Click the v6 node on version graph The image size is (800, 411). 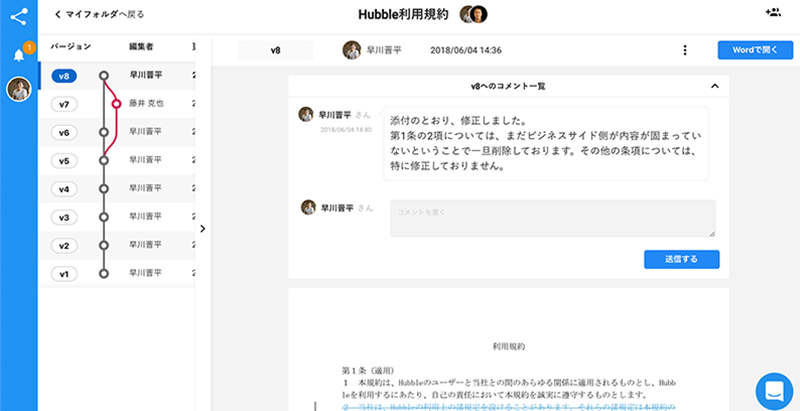pos(104,133)
